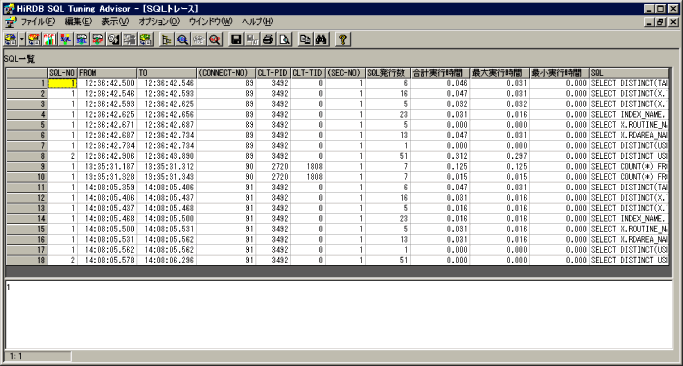Image resolution: width=683 pixels, height=366 pixels.
Task: Open the 表示(V) menu
Action: pyautogui.click(x=115, y=21)
